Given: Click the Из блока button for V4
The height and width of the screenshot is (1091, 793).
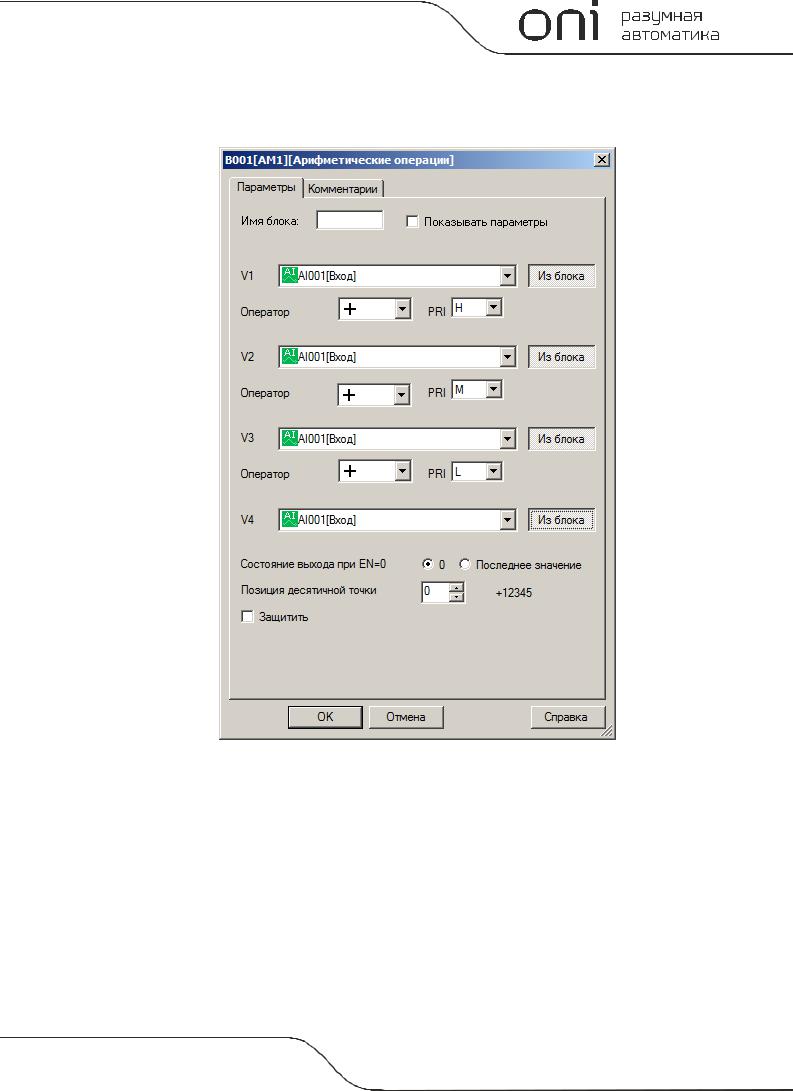Looking at the screenshot, I should click(561, 520).
